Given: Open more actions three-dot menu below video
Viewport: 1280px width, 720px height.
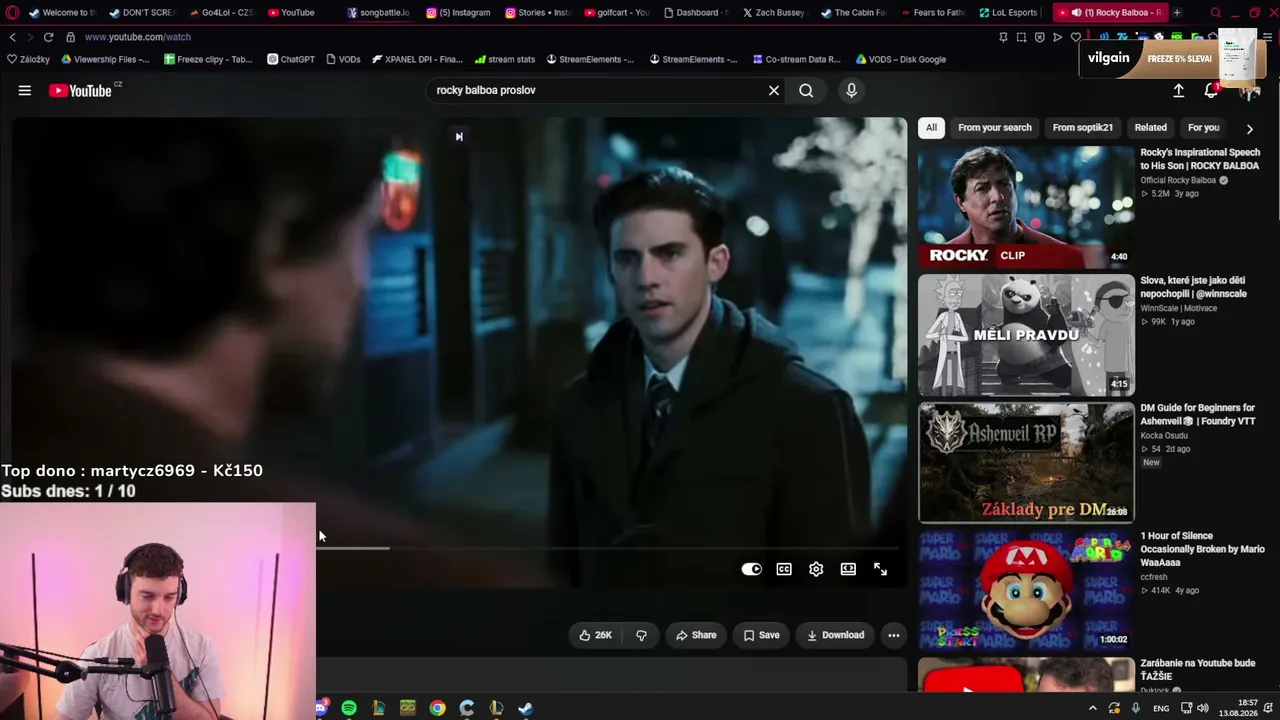Looking at the screenshot, I should 894,635.
